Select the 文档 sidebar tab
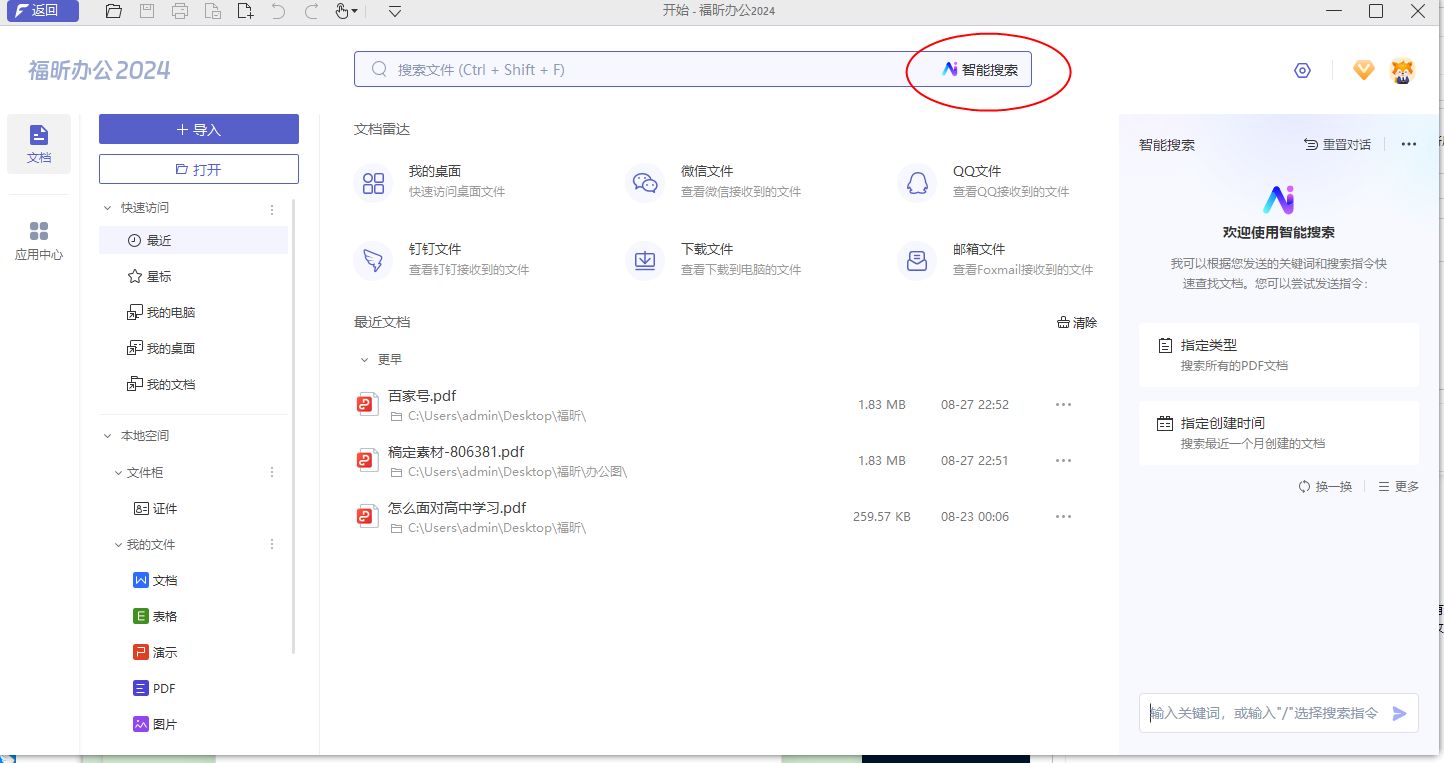 39,145
